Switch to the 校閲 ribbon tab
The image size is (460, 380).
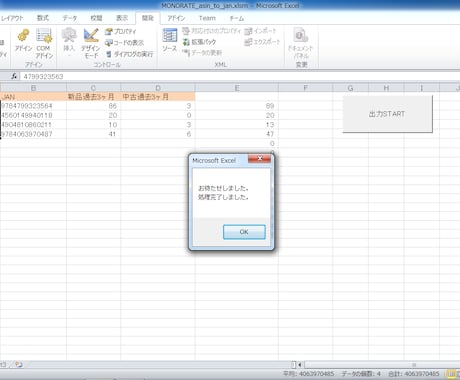click(96, 18)
